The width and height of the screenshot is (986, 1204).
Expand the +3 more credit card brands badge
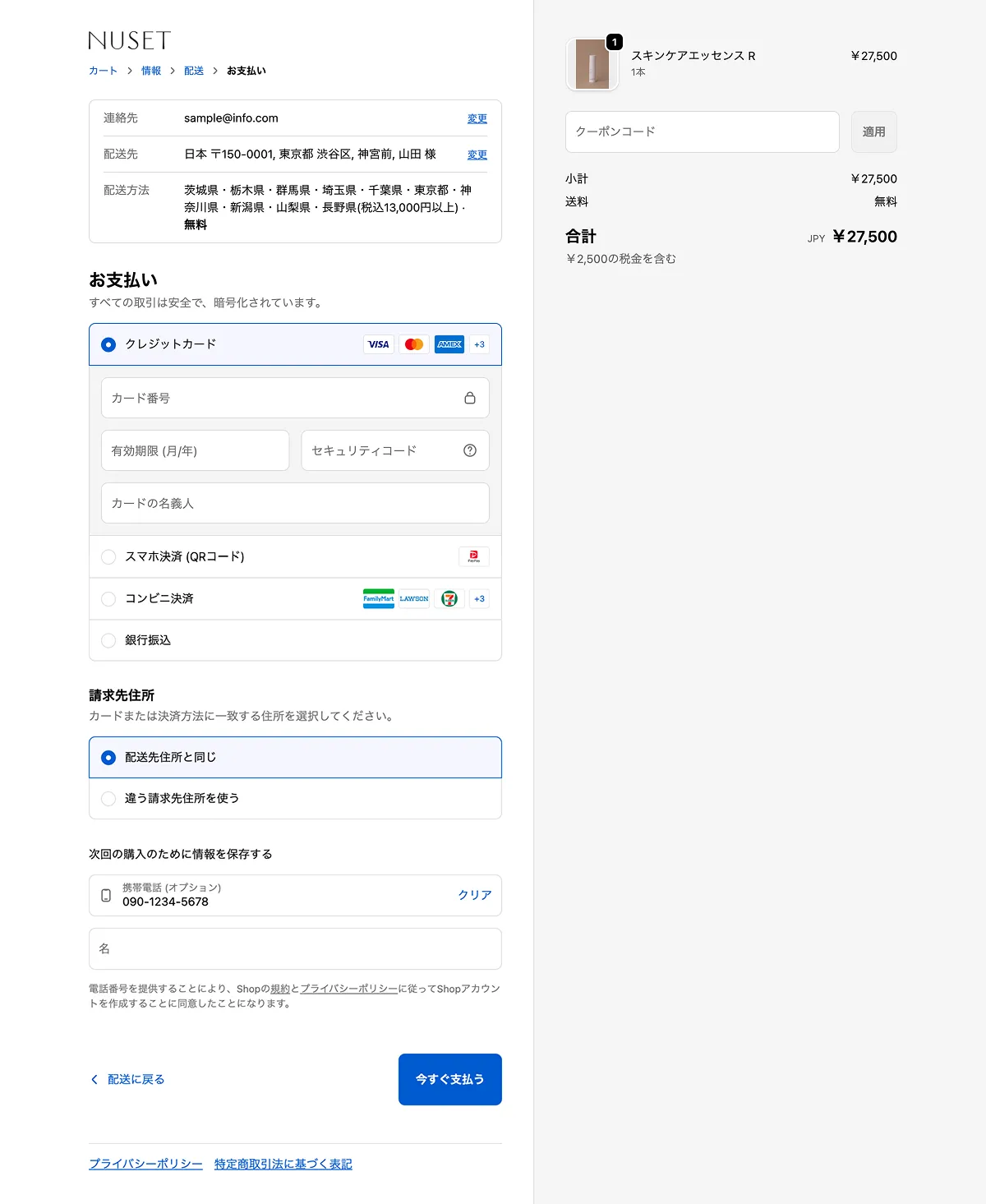coord(479,344)
